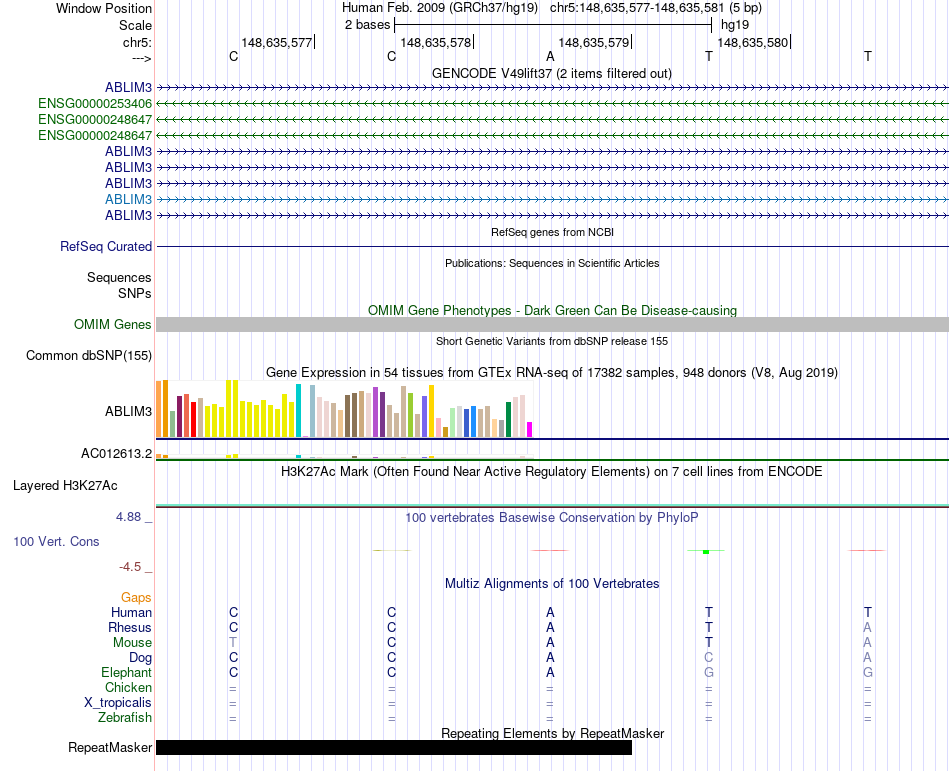950x771 pixels.
Task: Select the AC012613.2 expression label
Action: tap(116, 454)
